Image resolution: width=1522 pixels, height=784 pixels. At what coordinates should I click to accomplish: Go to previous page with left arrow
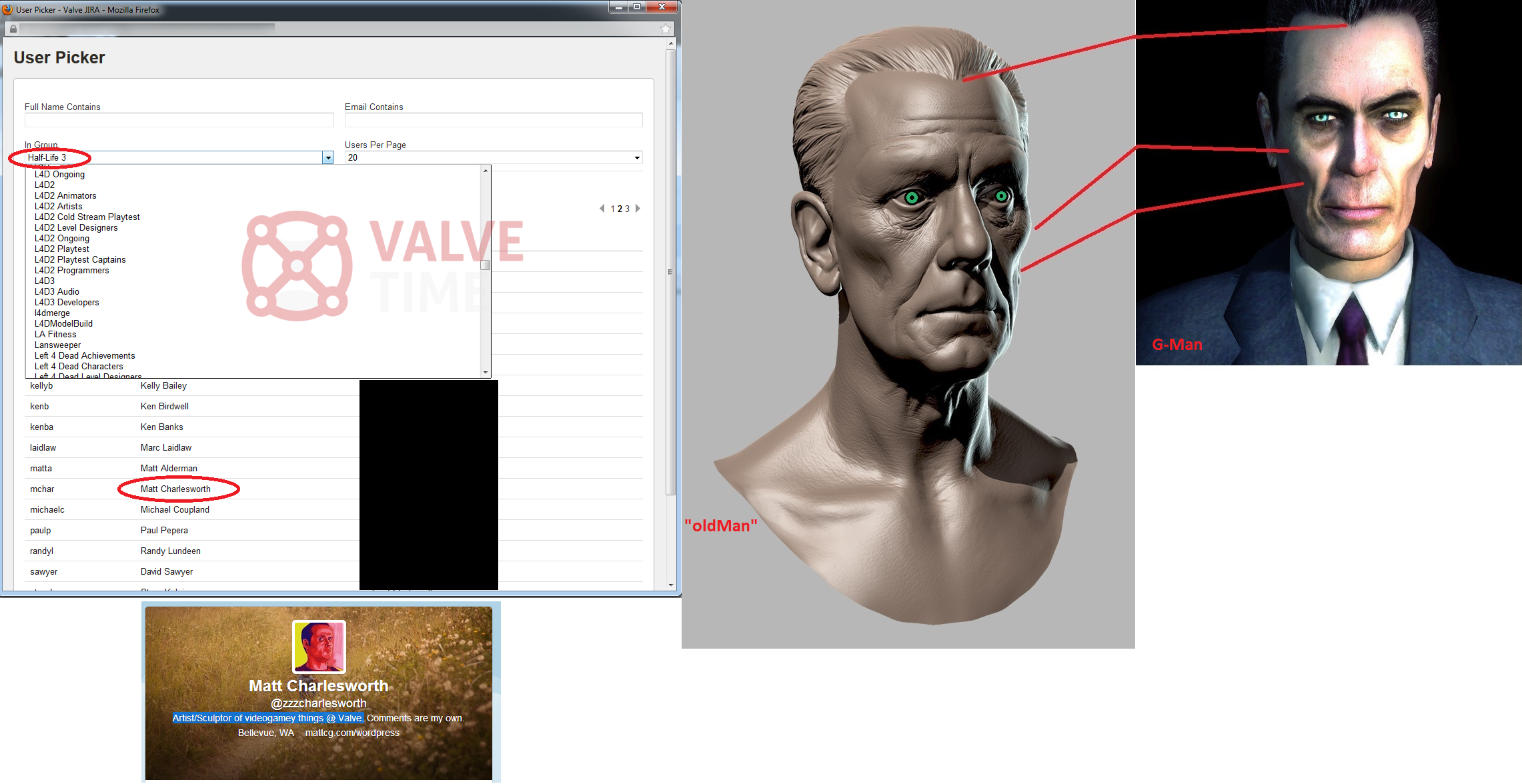tap(602, 209)
